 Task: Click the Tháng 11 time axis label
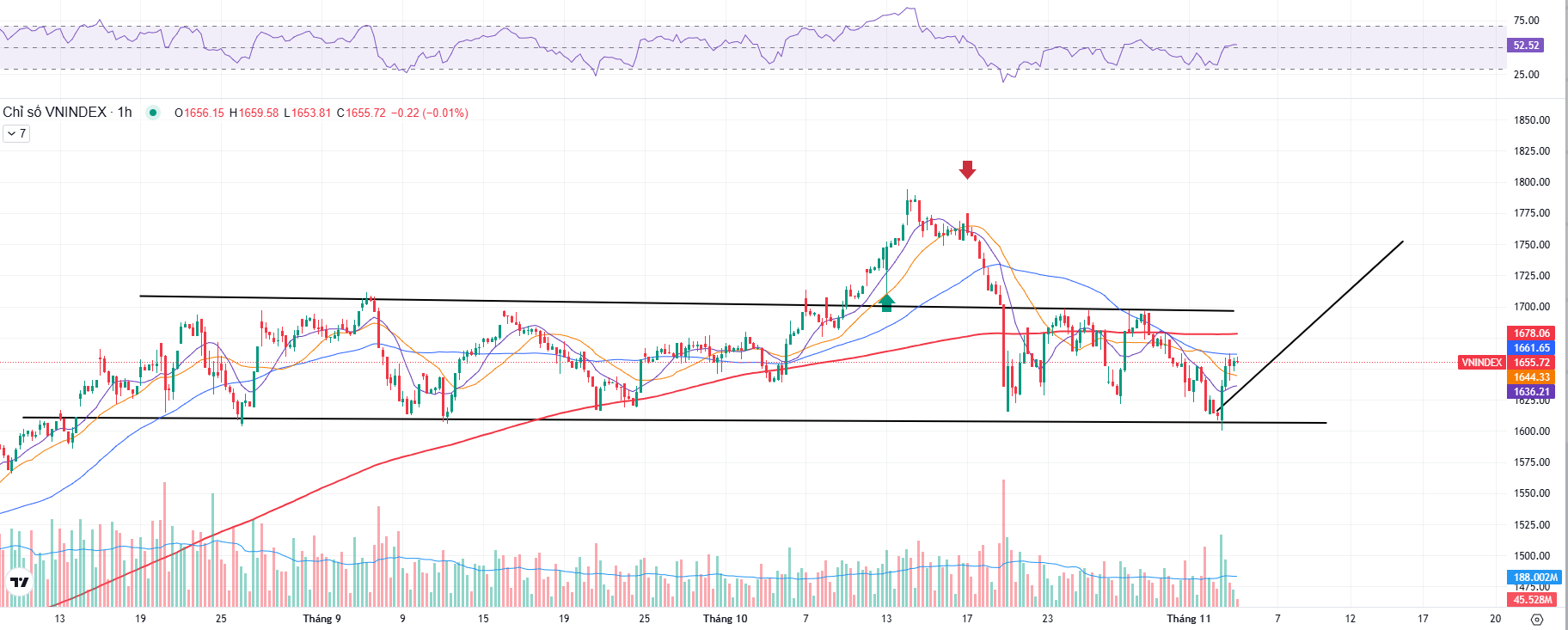tap(1188, 619)
